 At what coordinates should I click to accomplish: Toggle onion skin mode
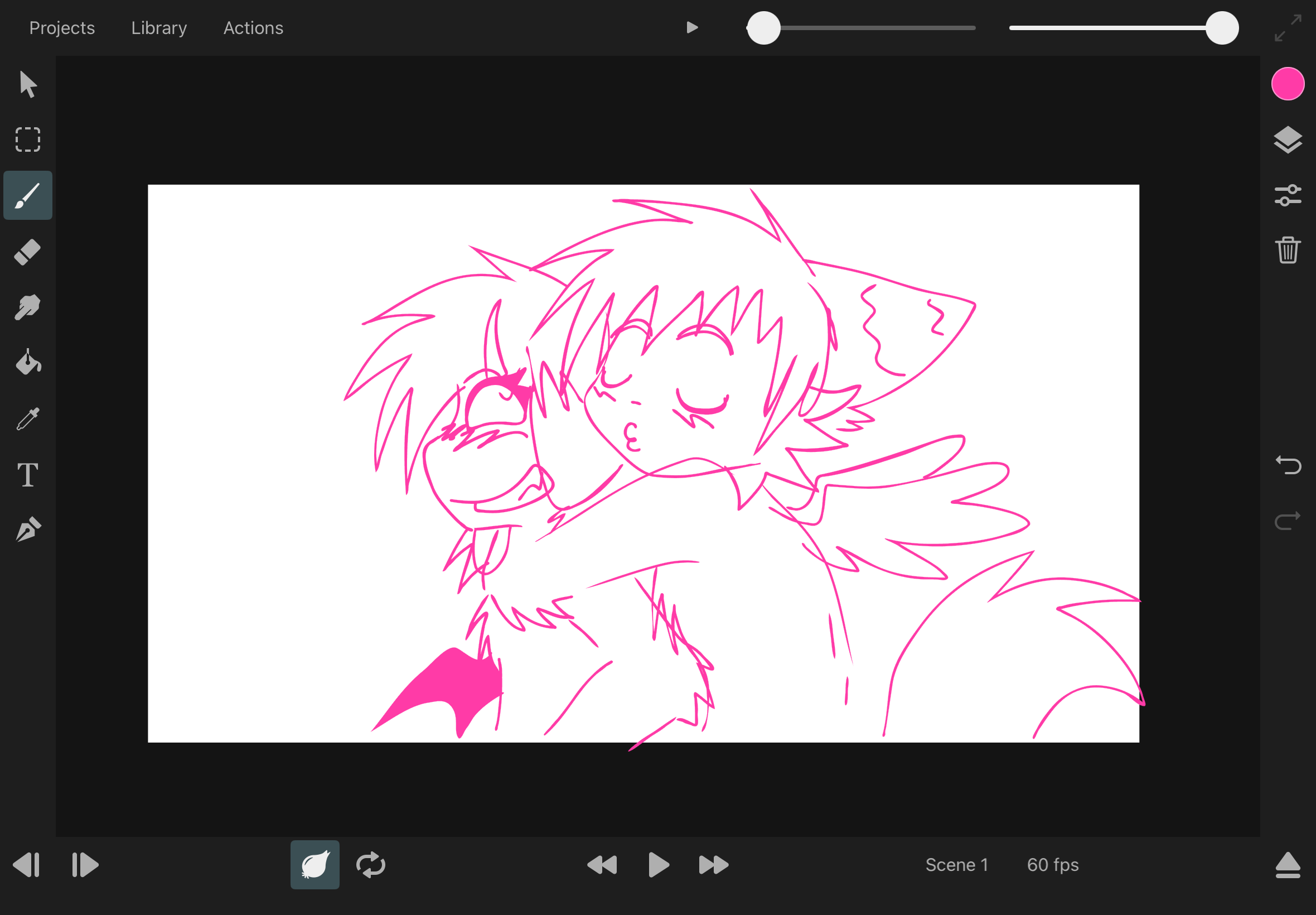click(x=315, y=865)
